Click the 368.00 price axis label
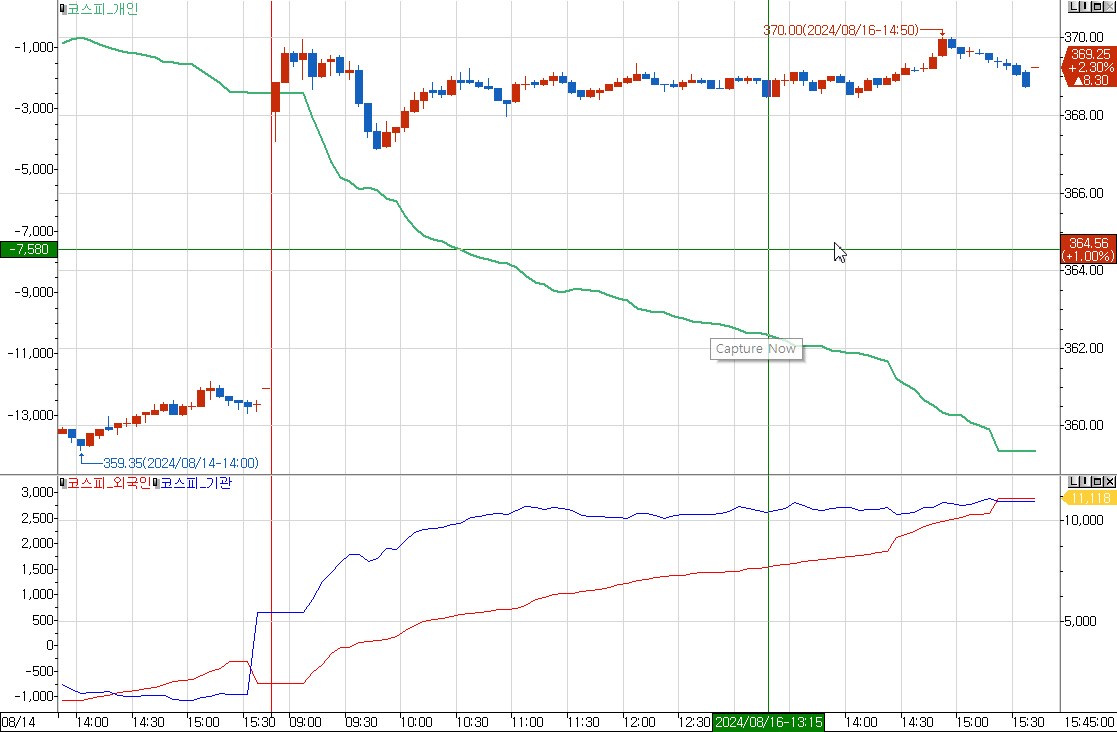The height and width of the screenshot is (732, 1117). tap(1085, 115)
